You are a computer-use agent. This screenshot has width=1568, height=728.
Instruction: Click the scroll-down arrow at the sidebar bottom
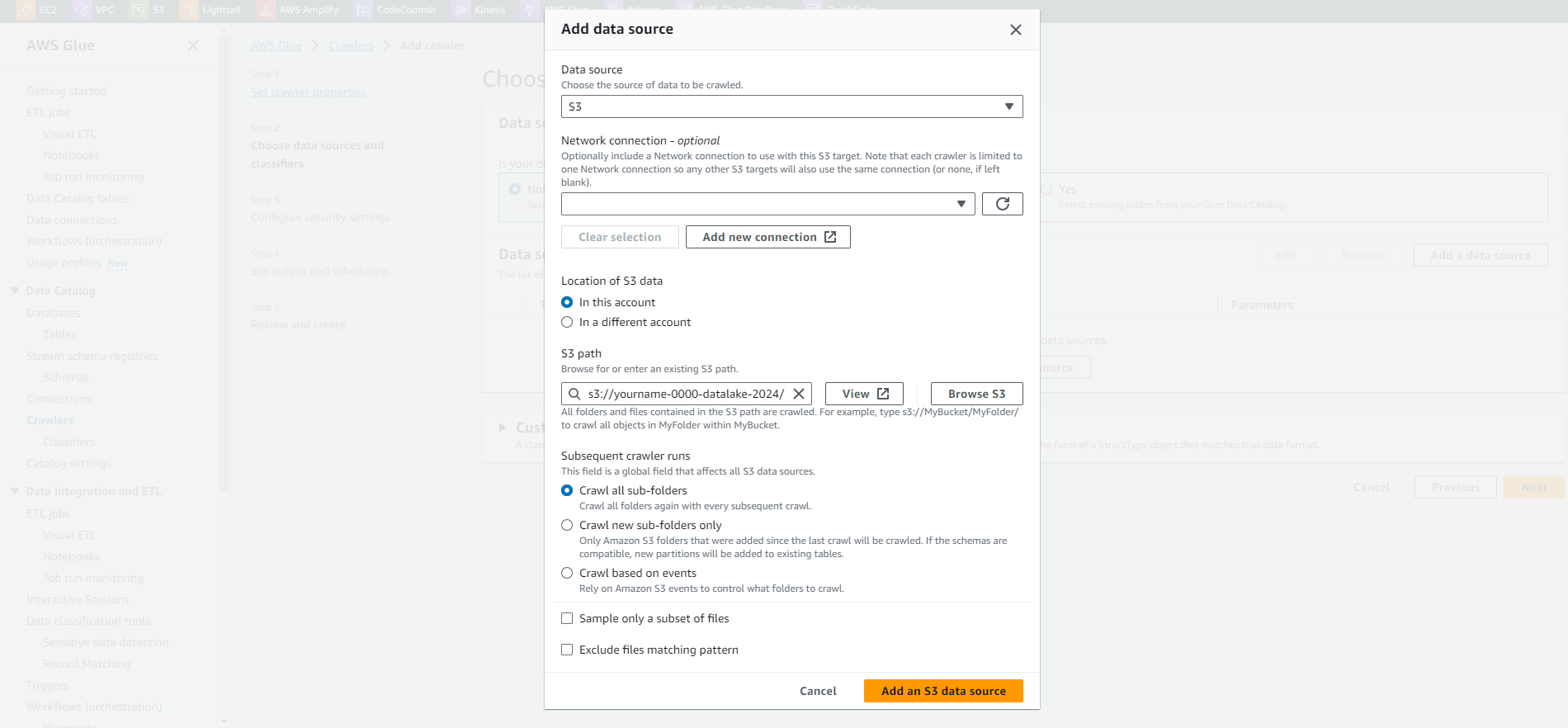click(224, 721)
